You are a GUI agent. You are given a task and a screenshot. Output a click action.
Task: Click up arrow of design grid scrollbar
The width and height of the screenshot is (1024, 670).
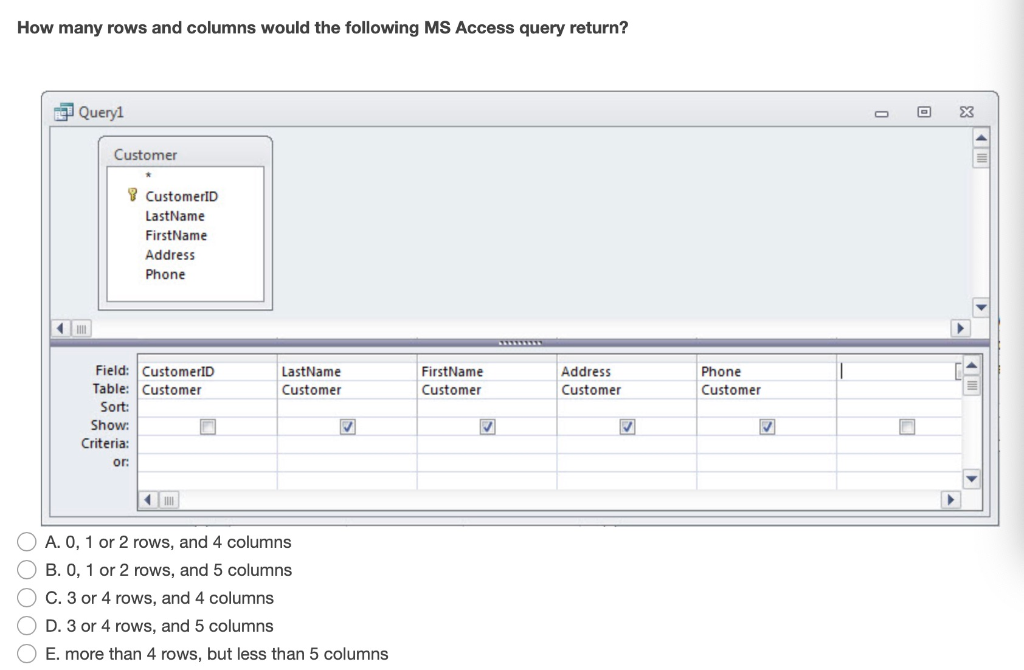971,365
